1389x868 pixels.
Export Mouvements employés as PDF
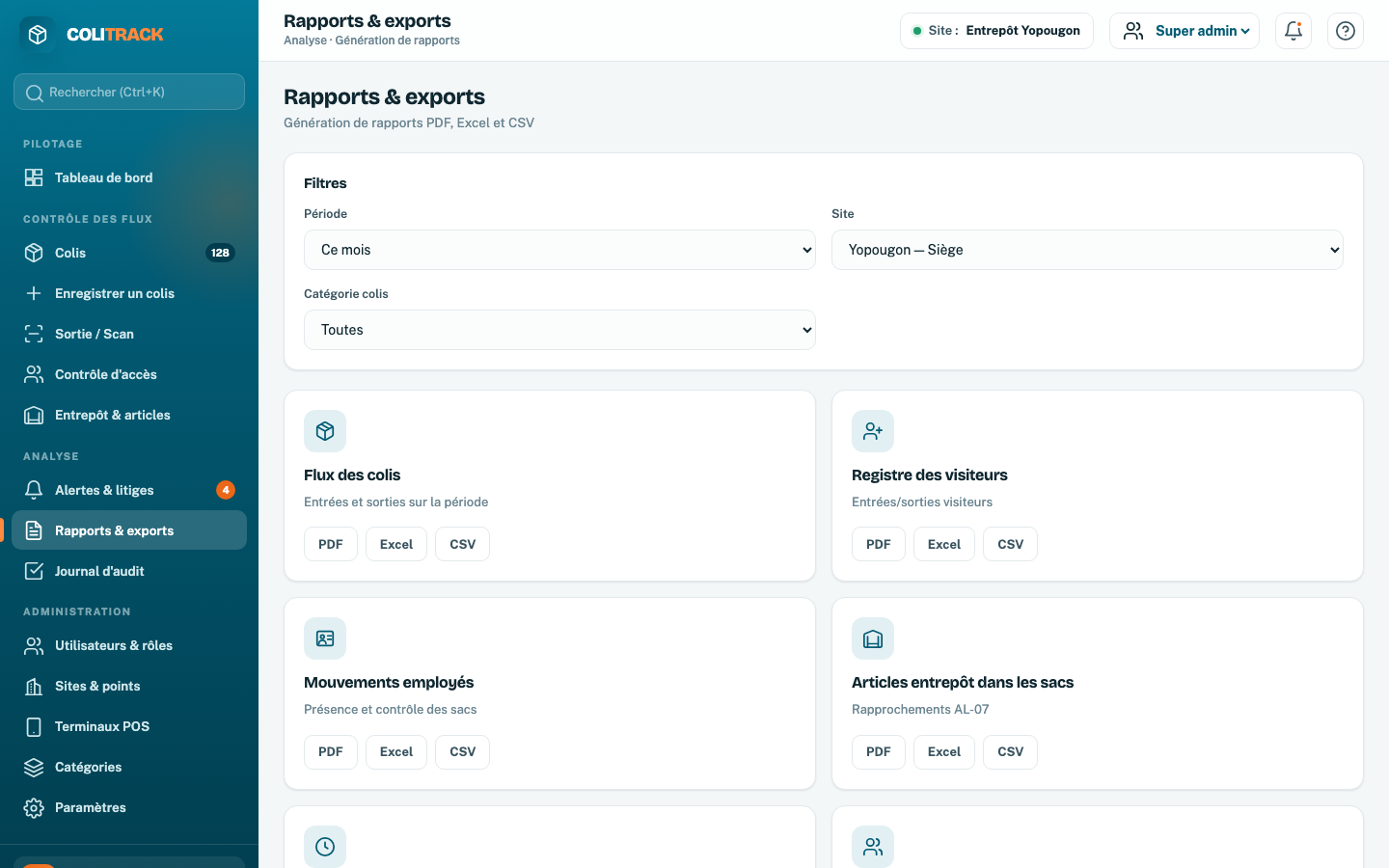pos(331,751)
